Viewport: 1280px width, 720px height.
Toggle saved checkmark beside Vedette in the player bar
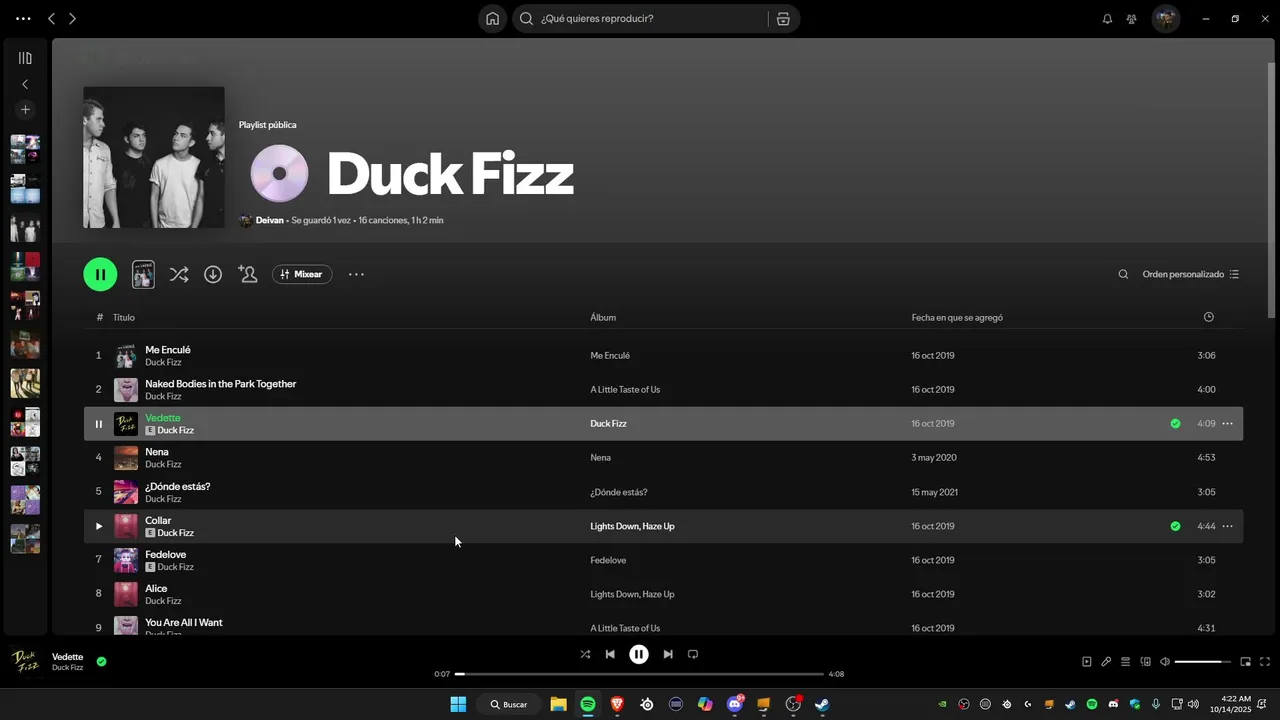[x=101, y=661]
